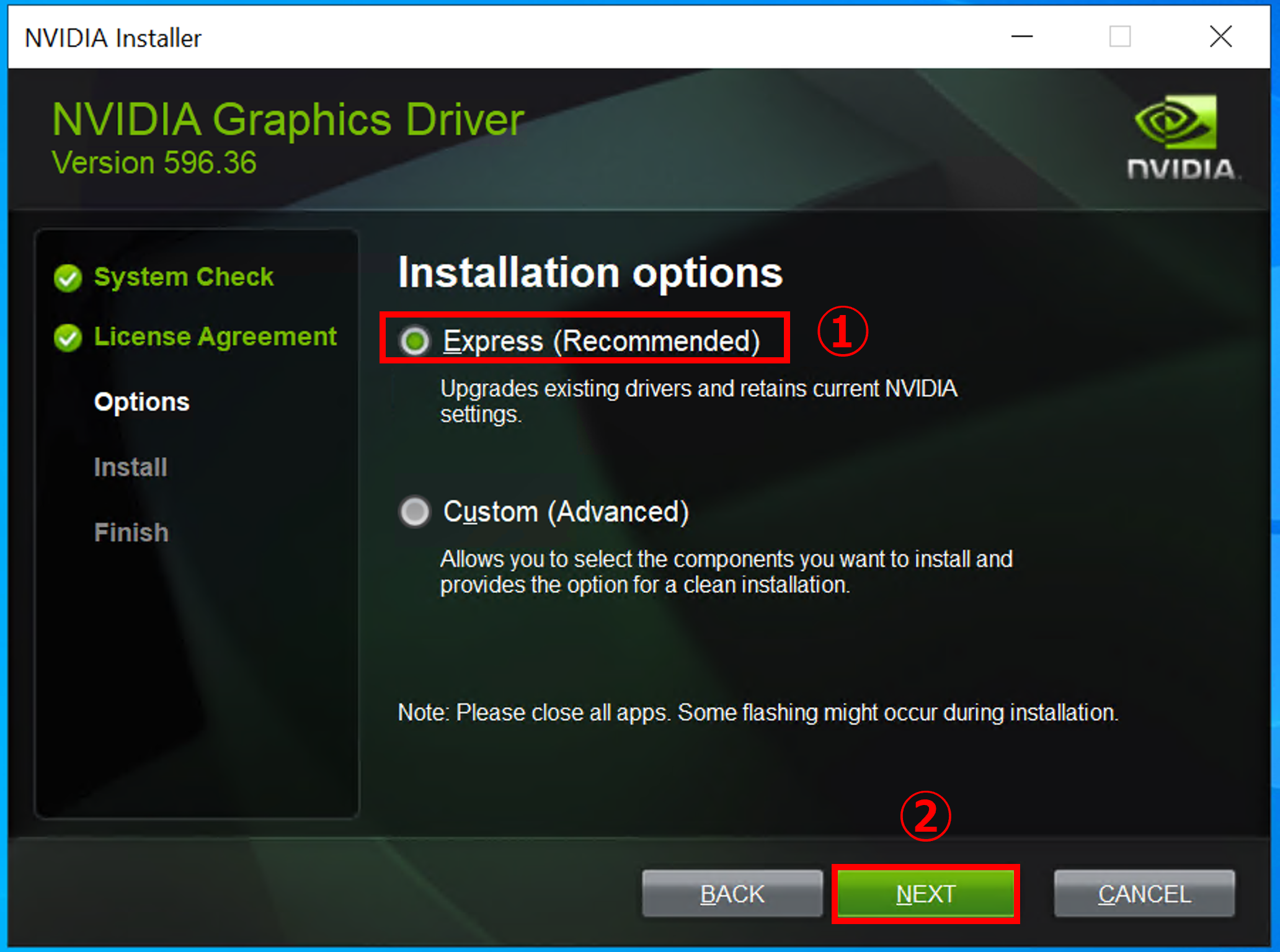Image resolution: width=1280 pixels, height=952 pixels.
Task: Click the System Check green checkmark icon
Action: 68,278
